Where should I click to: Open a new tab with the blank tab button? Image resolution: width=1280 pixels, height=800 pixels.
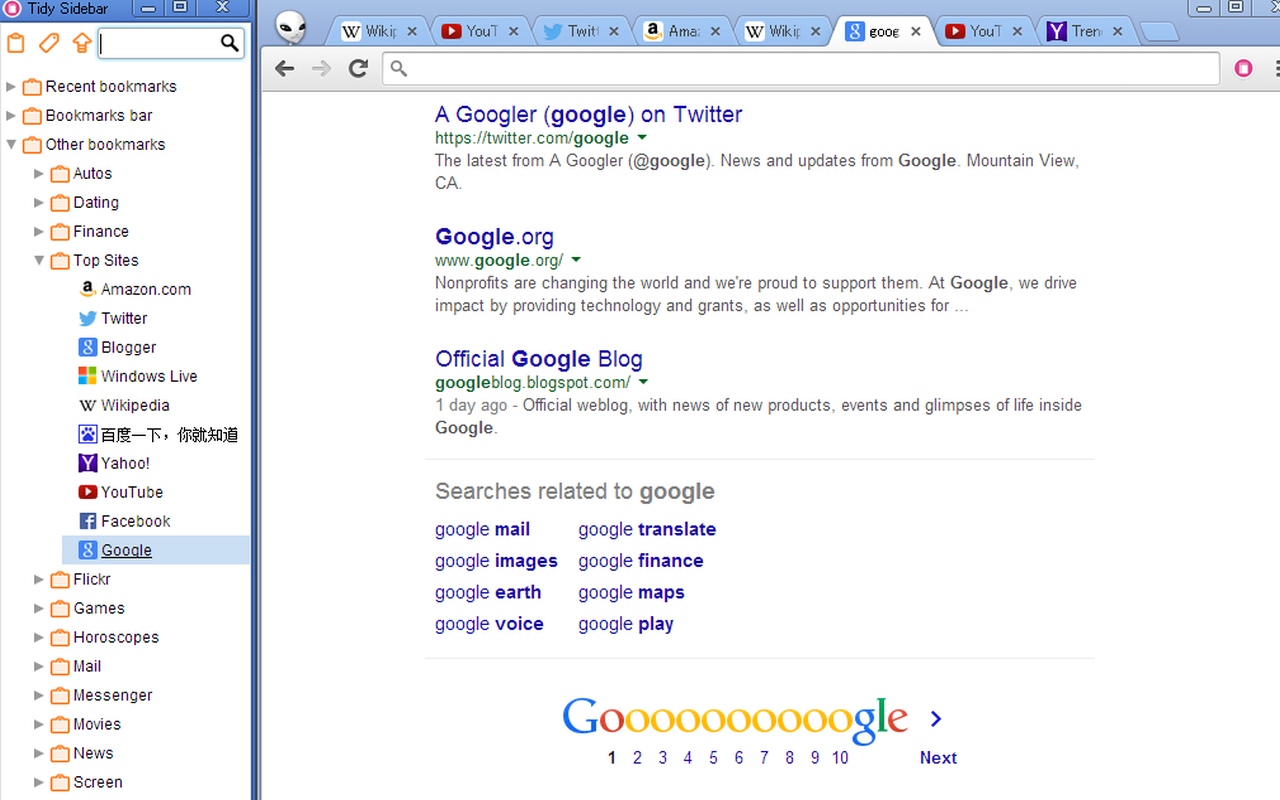1158,33
